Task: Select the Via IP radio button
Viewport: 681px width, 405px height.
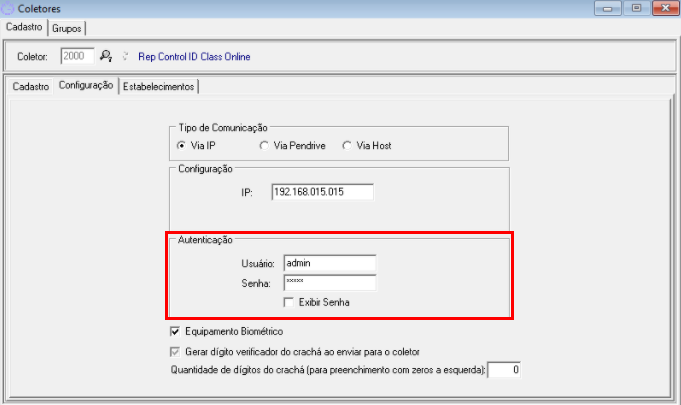Action: (181, 145)
